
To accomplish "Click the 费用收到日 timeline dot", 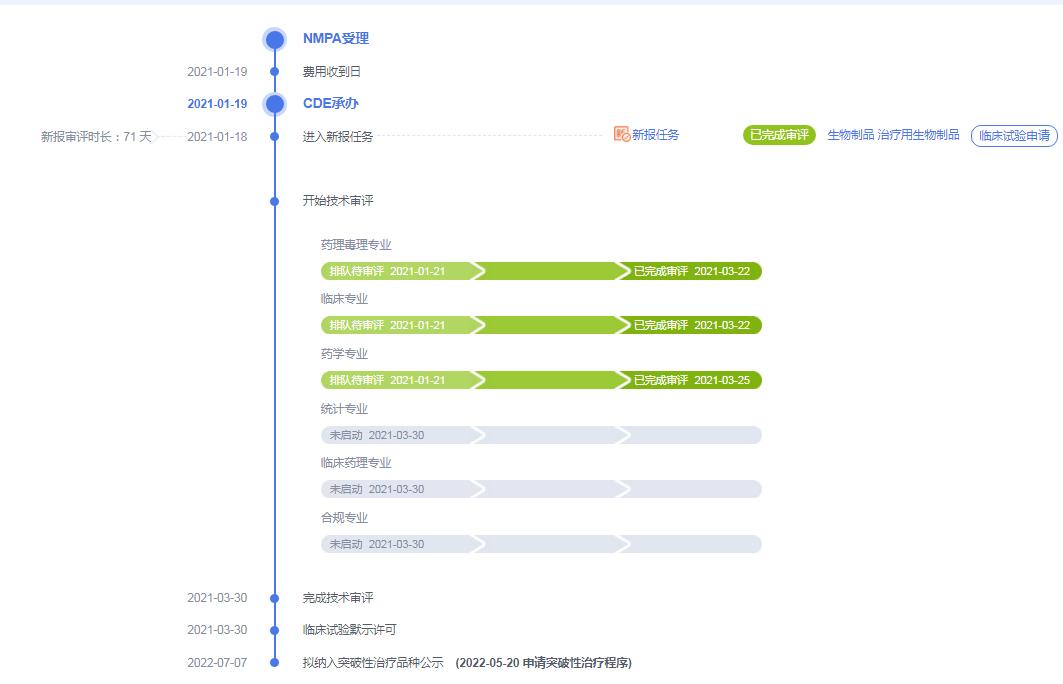I will (273, 71).
